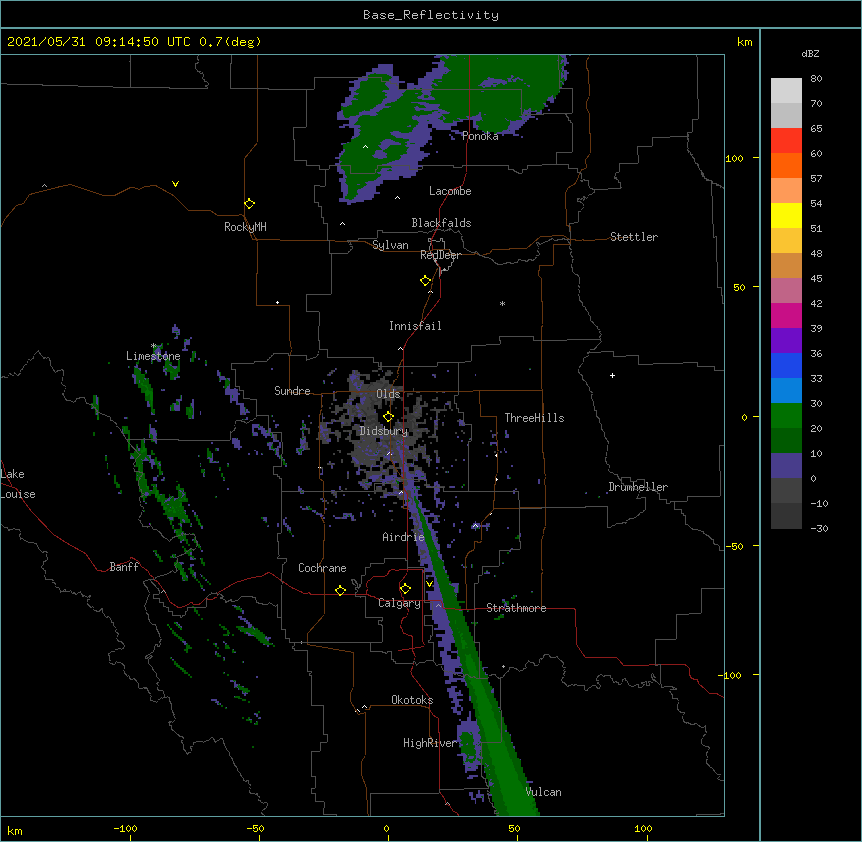
Task: Click the yellow diamond marker south of RedDeer
Action: (425, 281)
